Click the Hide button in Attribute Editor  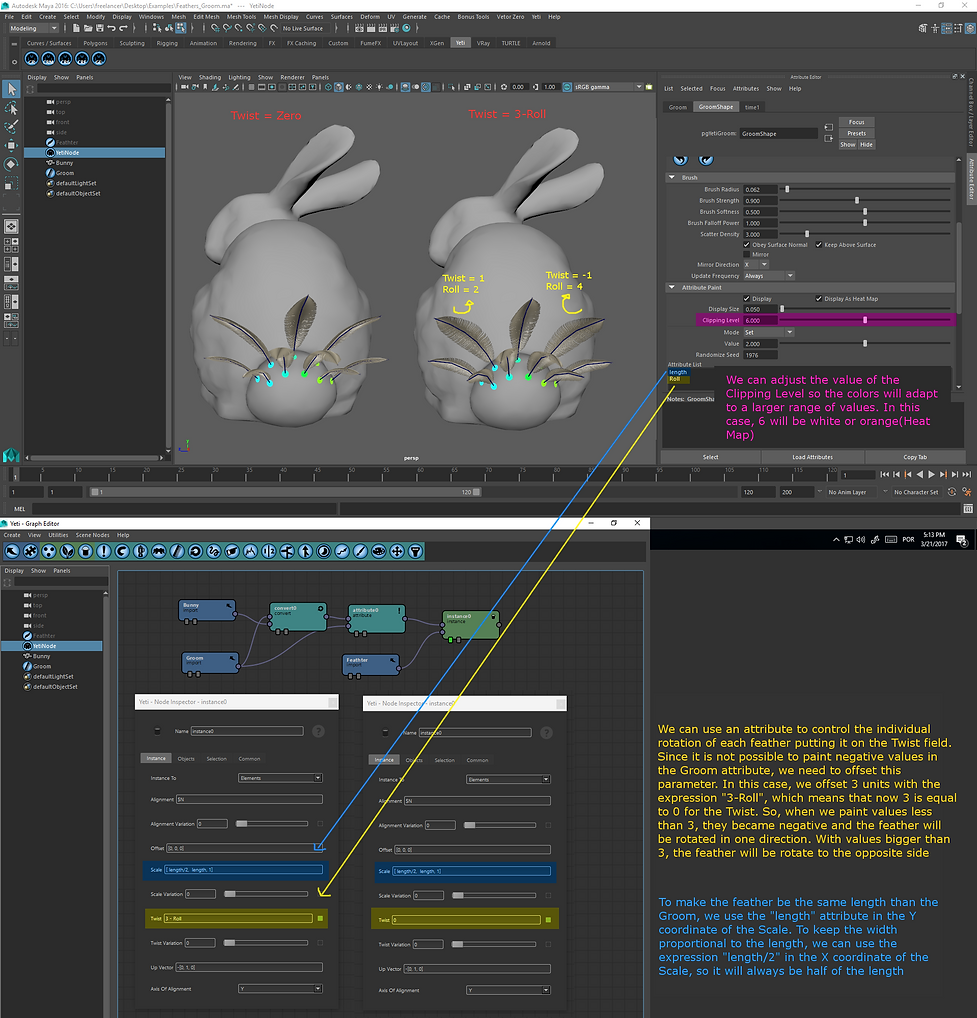click(866, 145)
